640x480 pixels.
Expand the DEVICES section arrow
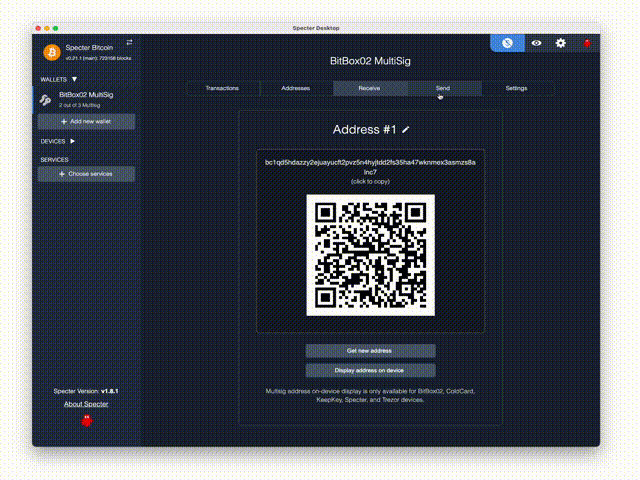pos(72,141)
